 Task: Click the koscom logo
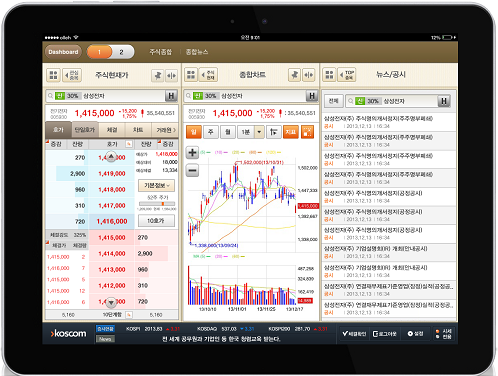(x=68, y=333)
